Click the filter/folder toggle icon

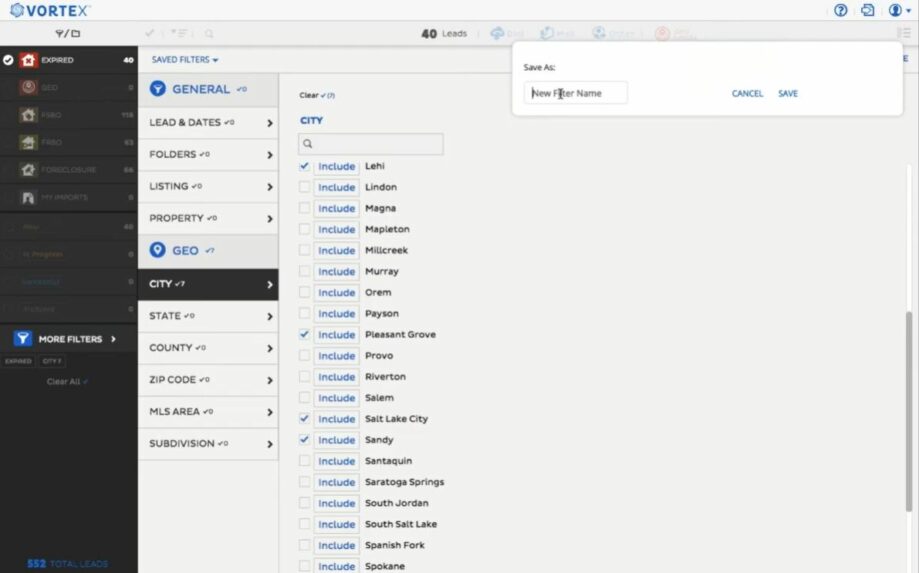tap(67, 33)
